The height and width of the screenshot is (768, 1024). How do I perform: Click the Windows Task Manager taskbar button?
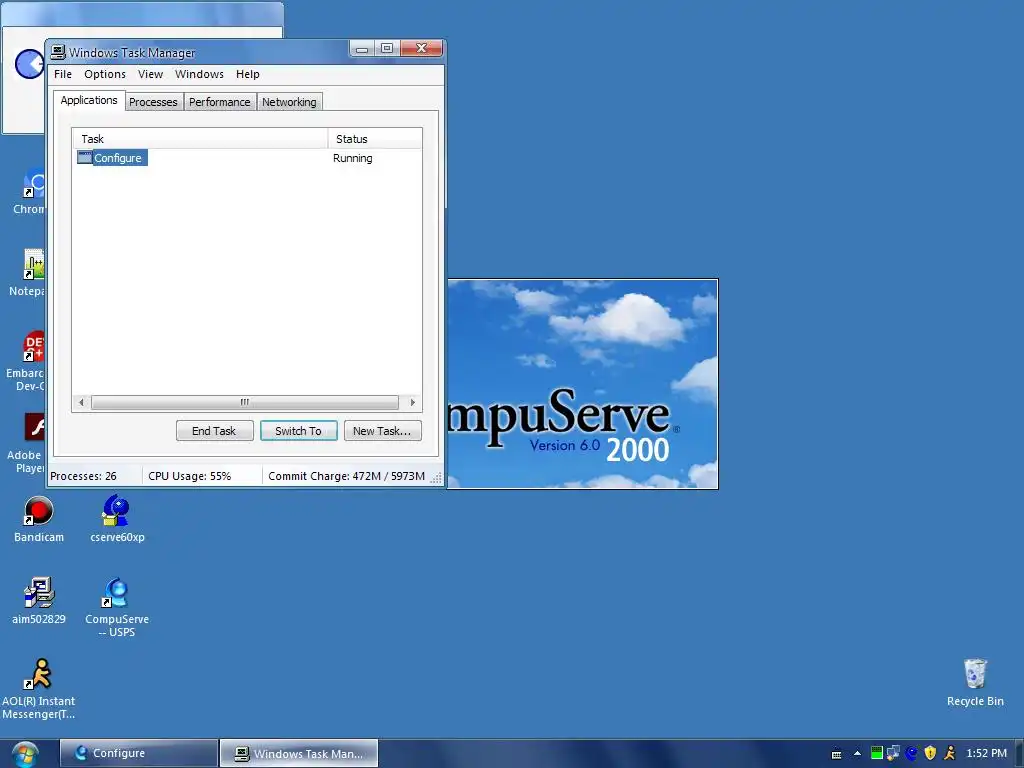tap(299, 753)
